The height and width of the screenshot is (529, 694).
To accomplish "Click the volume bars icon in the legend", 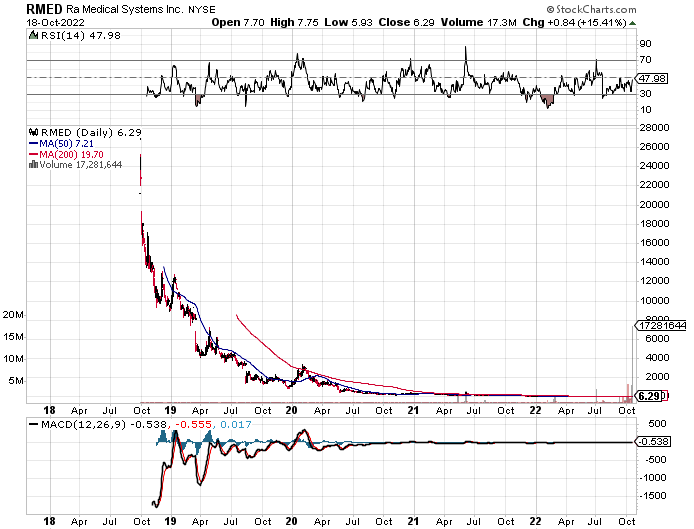I will coord(33,165).
